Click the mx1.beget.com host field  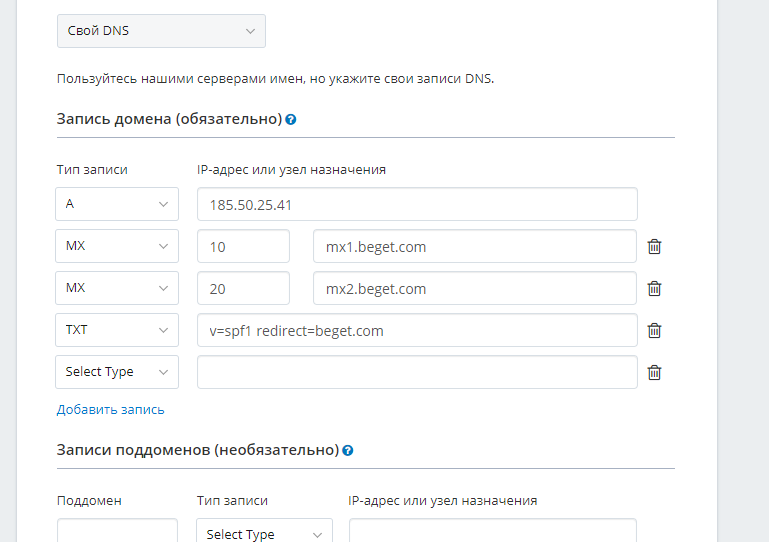(x=474, y=246)
